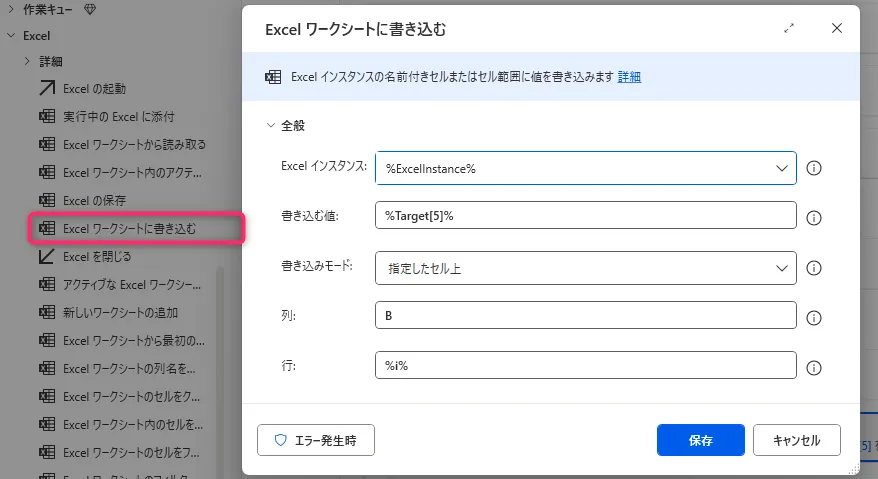Viewport: 878px width, 479px height.
Task: Click info icon beside 書き込む値 field
Action: coord(813,217)
